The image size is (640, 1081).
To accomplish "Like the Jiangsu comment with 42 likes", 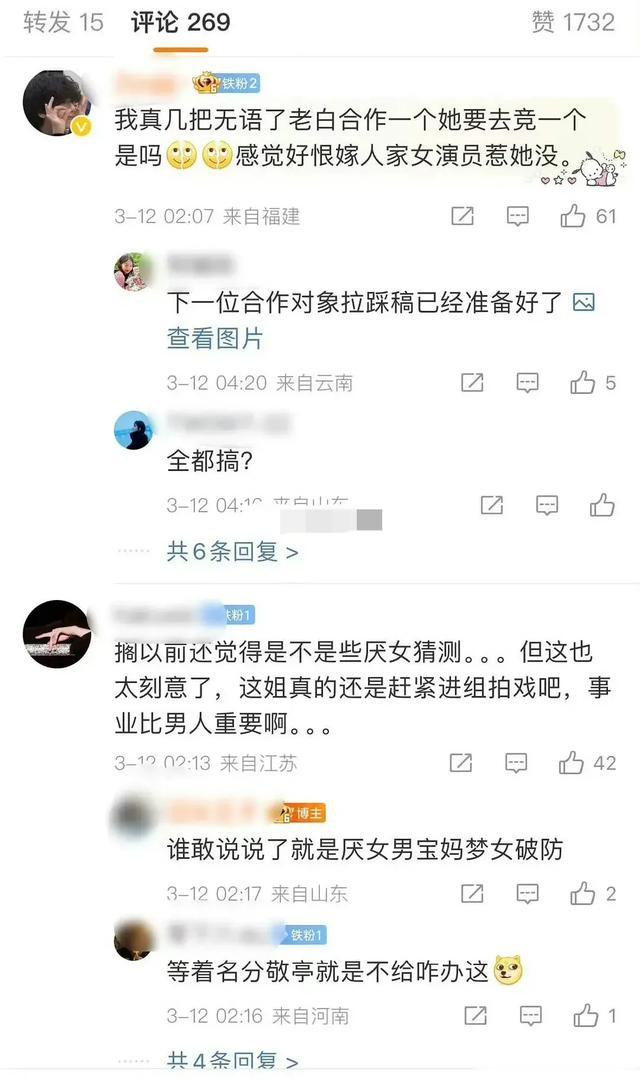I will click(571, 762).
